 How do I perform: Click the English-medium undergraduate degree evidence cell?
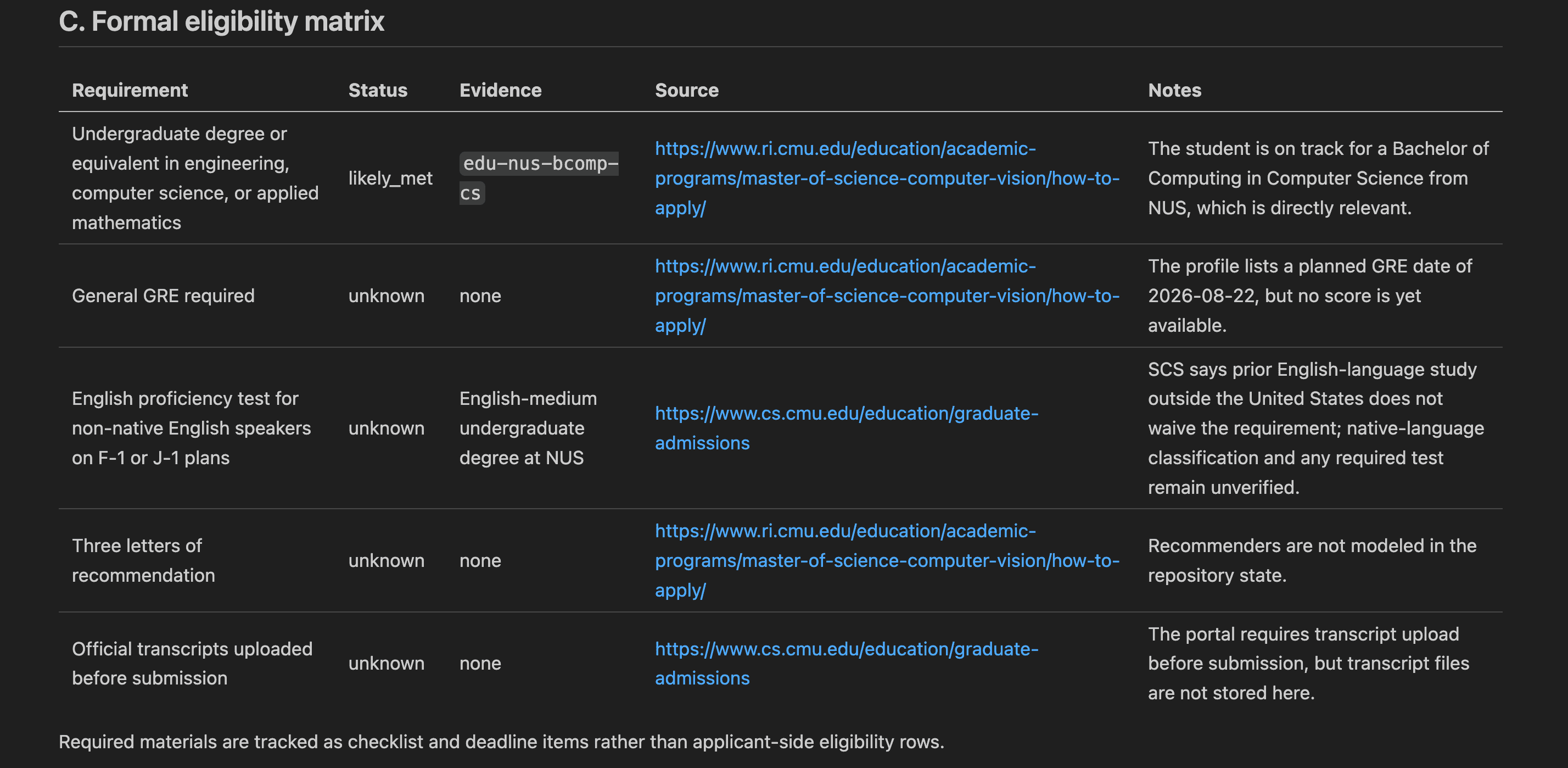528,428
